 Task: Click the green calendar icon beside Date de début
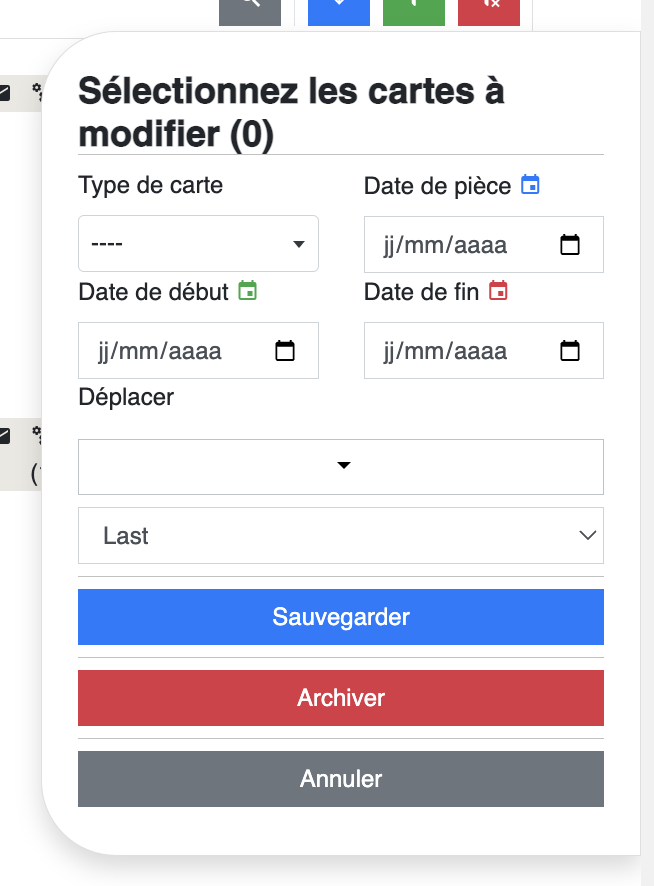(x=248, y=290)
